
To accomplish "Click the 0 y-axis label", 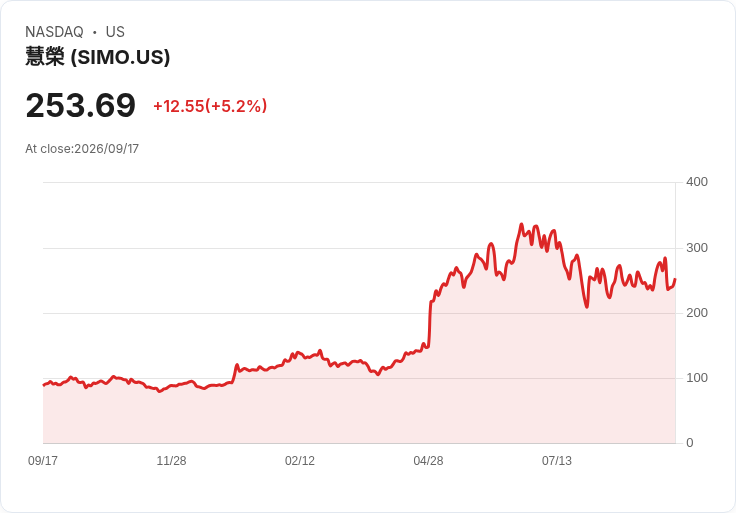I will point(690,443).
